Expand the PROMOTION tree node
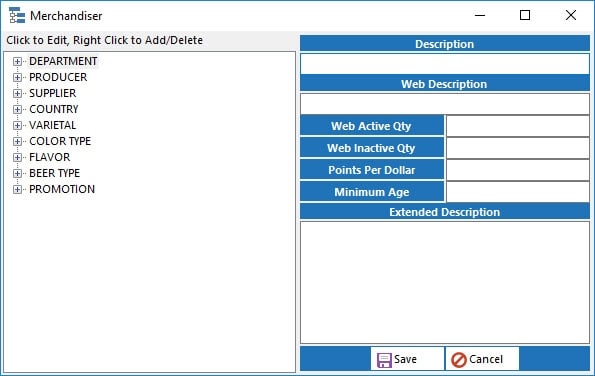595x376 pixels. tap(17, 189)
